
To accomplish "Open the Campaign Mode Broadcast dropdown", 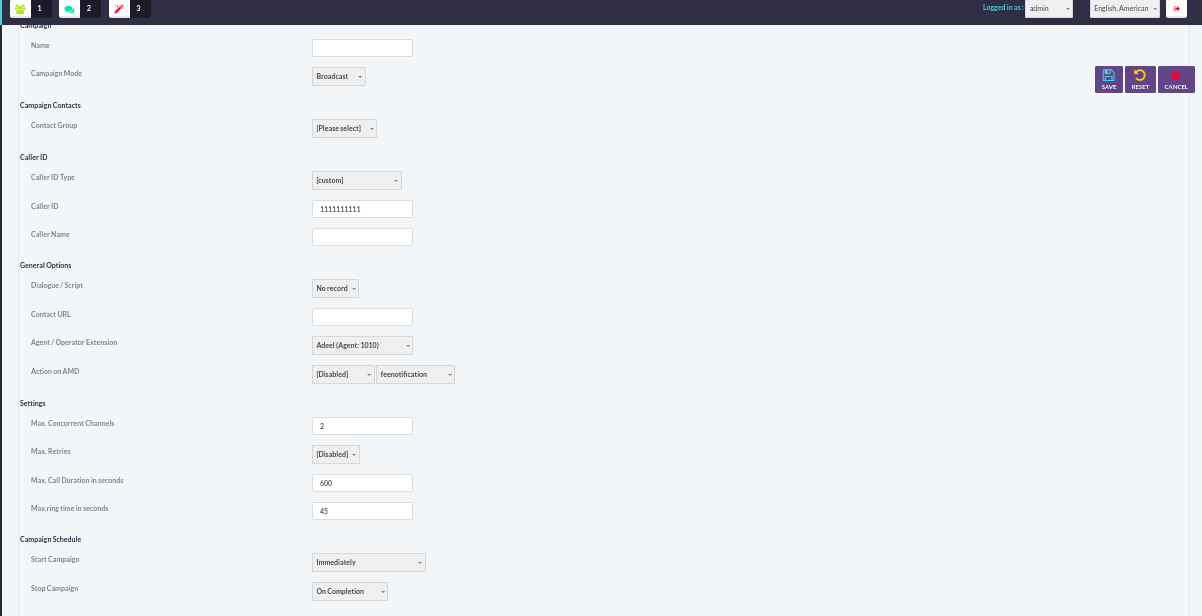I will pos(339,76).
